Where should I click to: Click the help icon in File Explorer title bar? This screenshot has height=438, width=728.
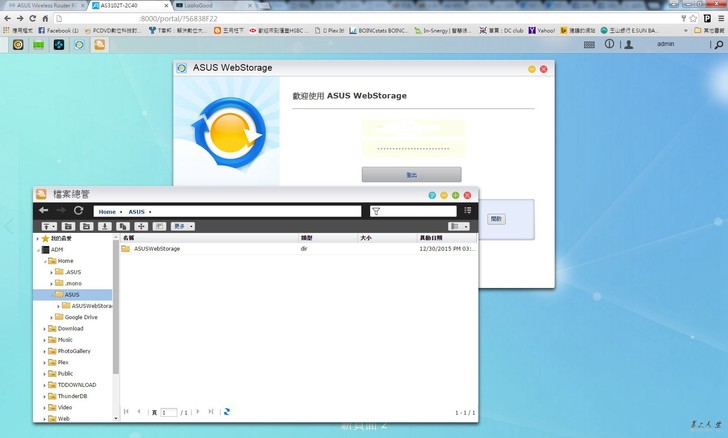pos(432,195)
